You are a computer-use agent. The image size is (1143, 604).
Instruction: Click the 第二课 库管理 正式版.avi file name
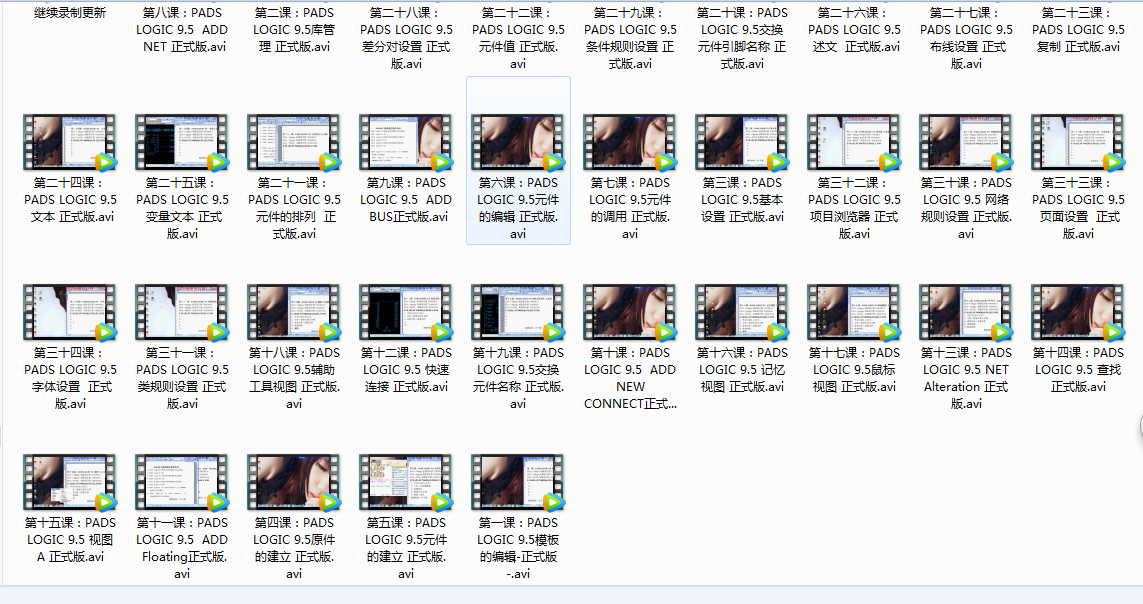[294, 29]
